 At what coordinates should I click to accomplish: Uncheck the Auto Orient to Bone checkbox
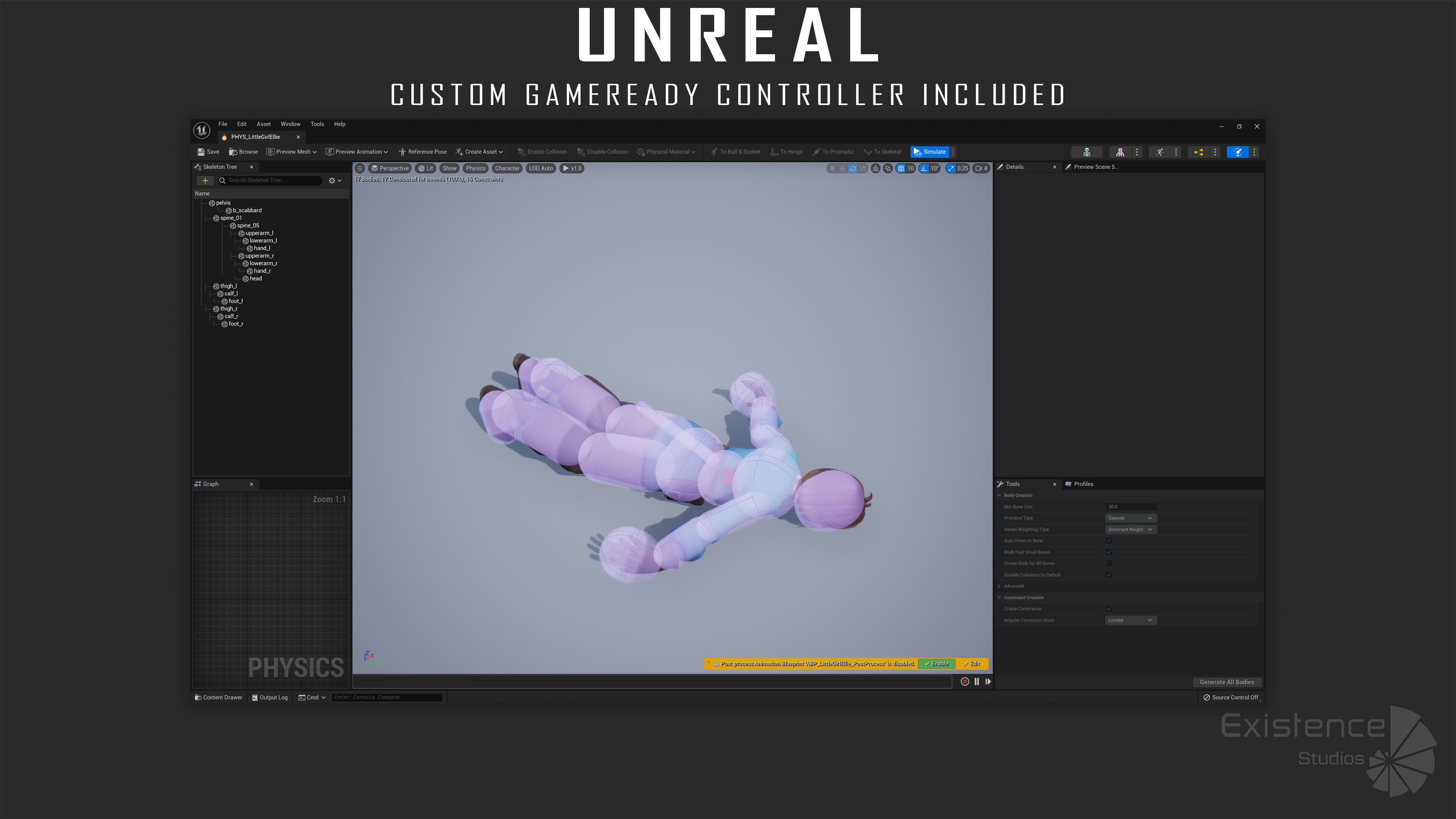click(x=1108, y=541)
